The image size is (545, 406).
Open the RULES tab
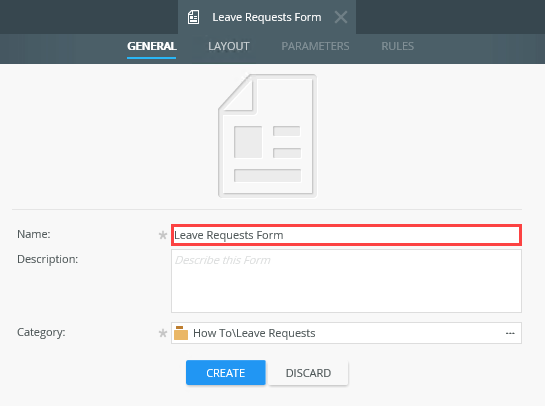coord(398,46)
